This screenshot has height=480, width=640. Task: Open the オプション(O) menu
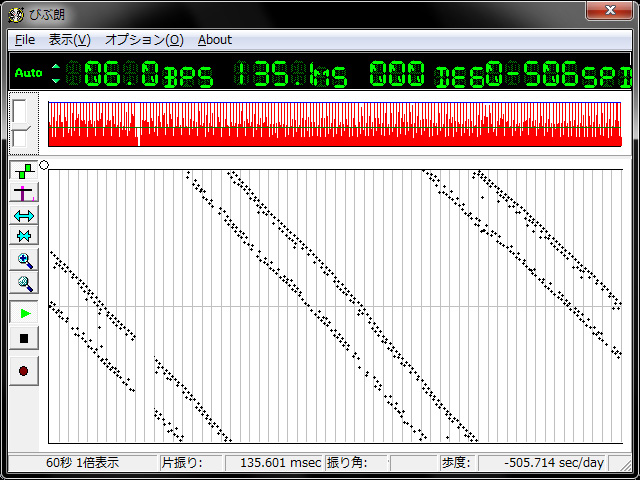[x=144, y=40]
